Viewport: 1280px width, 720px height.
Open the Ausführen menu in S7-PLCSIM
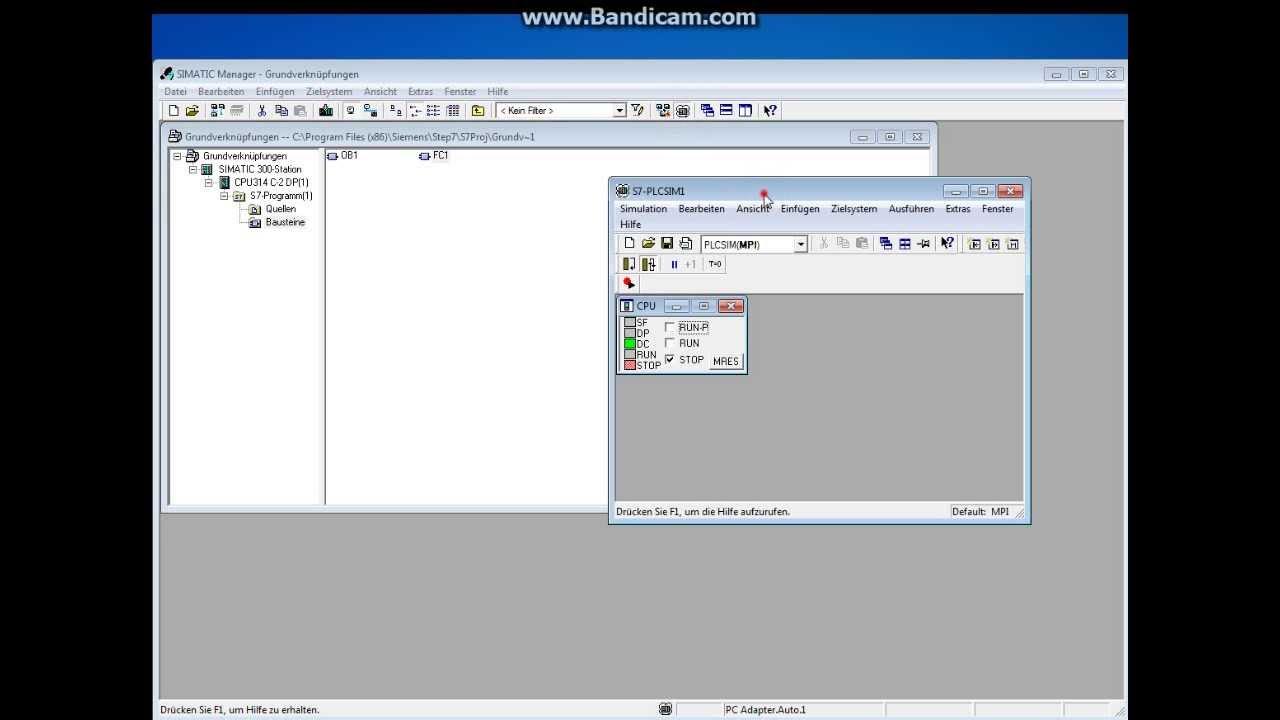click(911, 209)
